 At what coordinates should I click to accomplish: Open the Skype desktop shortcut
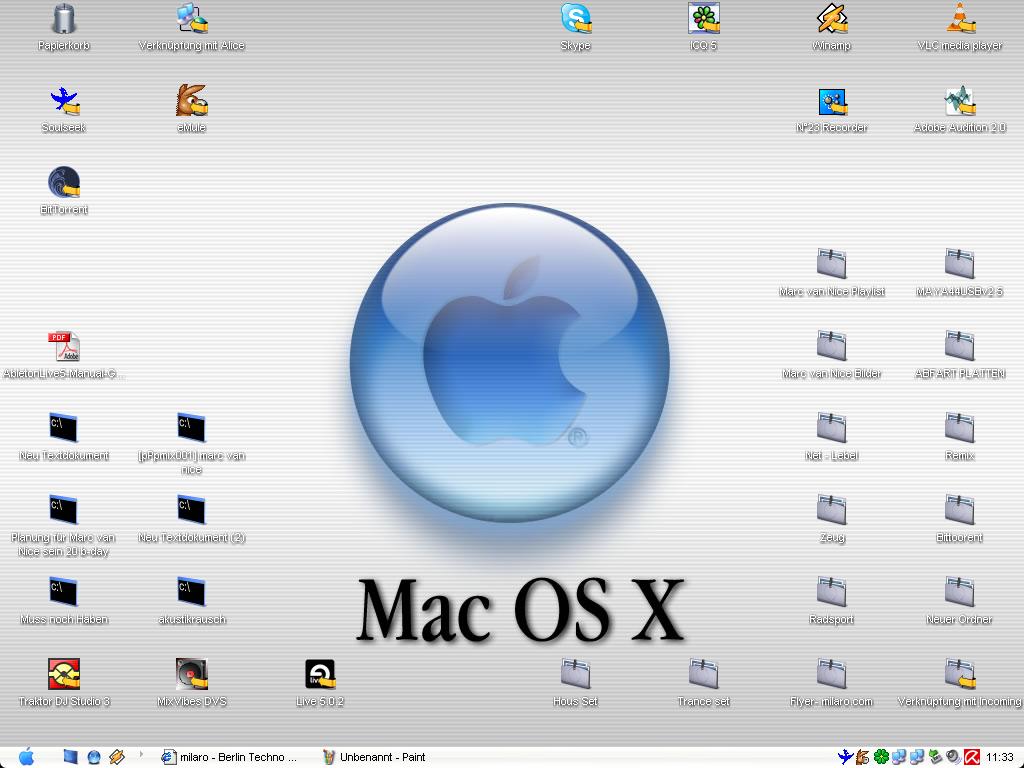[x=575, y=19]
